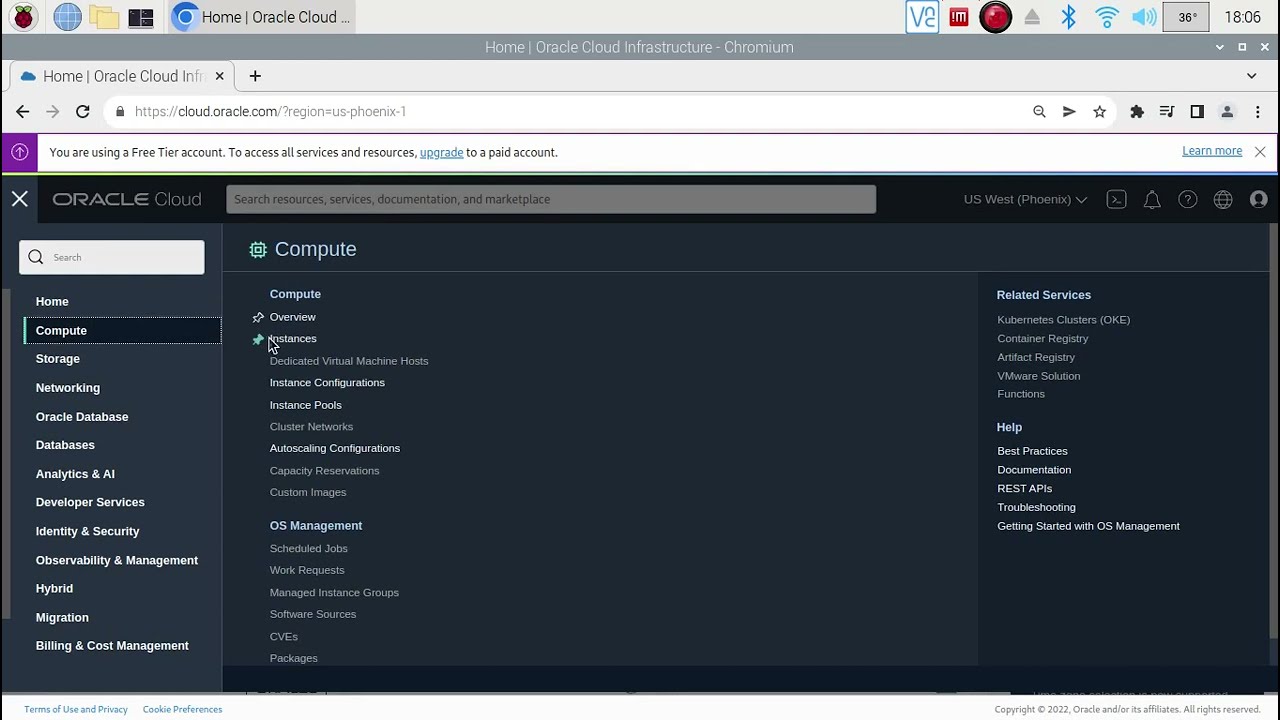
Task: Open the browser side panel icon
Action: (1197, 112)
